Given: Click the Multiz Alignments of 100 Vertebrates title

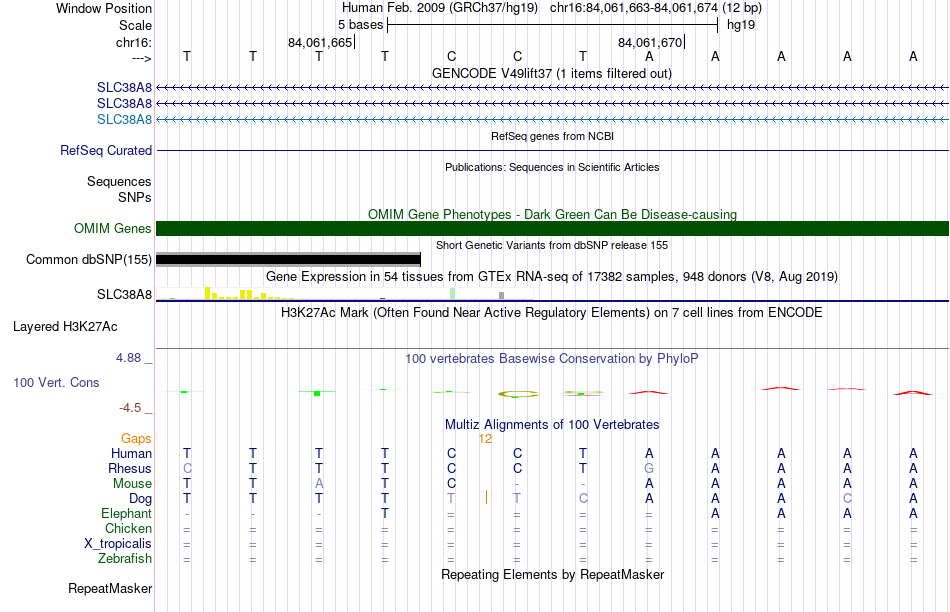Looking at the screenshot, I should (552, 425).
